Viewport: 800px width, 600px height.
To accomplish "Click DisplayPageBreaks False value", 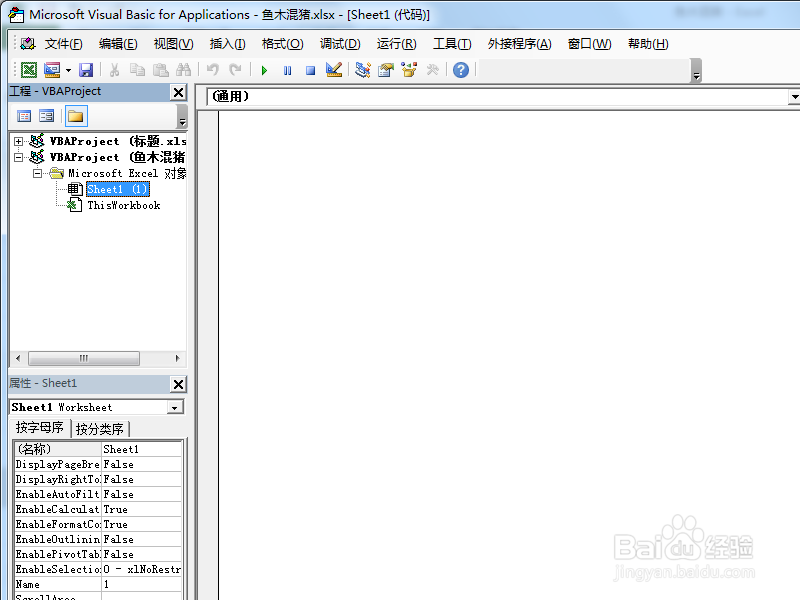I will click(142, 464).
